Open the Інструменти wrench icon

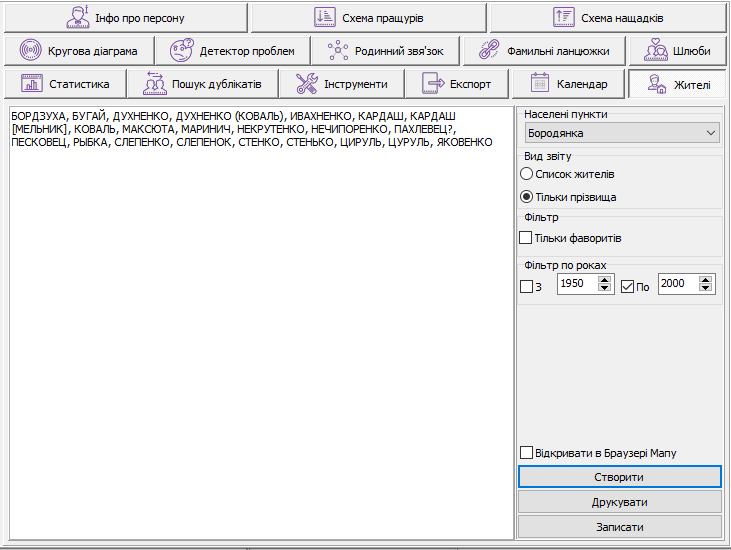(x=306, y=83)
